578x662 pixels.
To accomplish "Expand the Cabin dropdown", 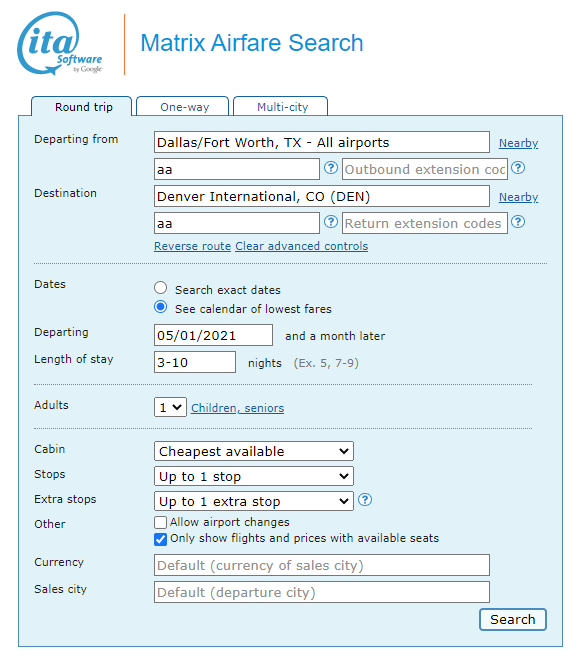I will point(254,451).
